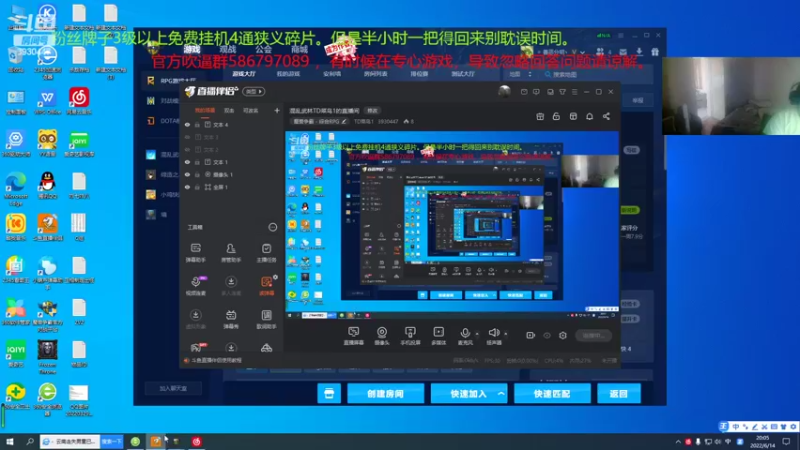The height and width of the screenshot is (450, 800).
Task: Click the bell notification icon in companion
Action: coord(589,116)
